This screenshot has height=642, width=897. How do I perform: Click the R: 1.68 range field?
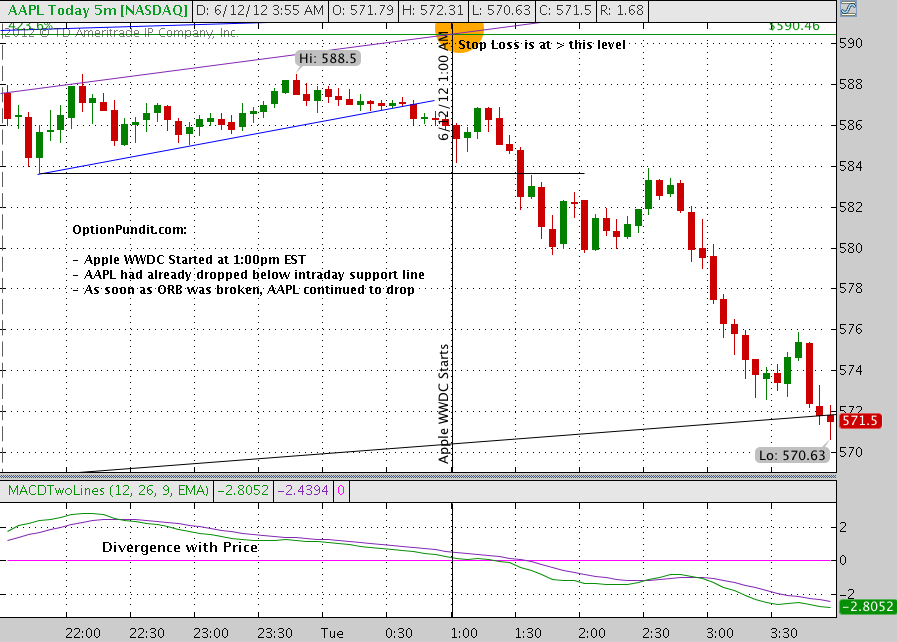coord(620,10)
